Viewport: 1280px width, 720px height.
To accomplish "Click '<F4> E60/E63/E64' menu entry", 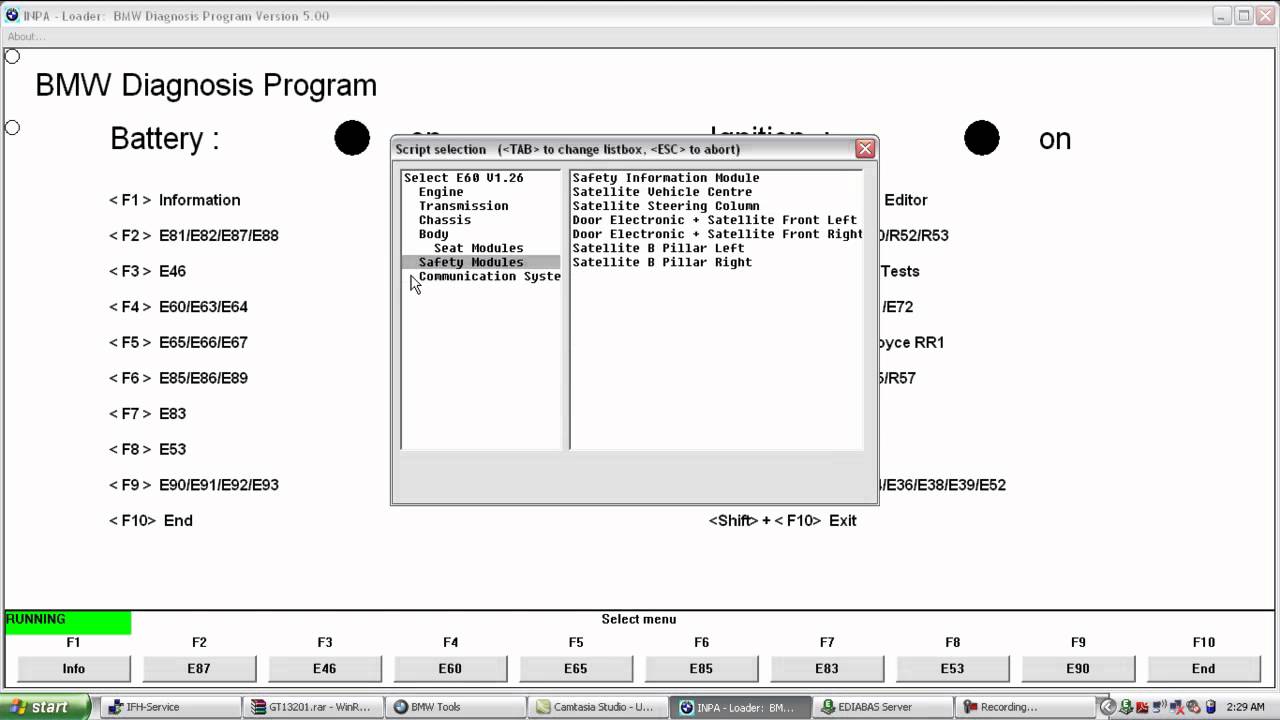I will point(178,307).
